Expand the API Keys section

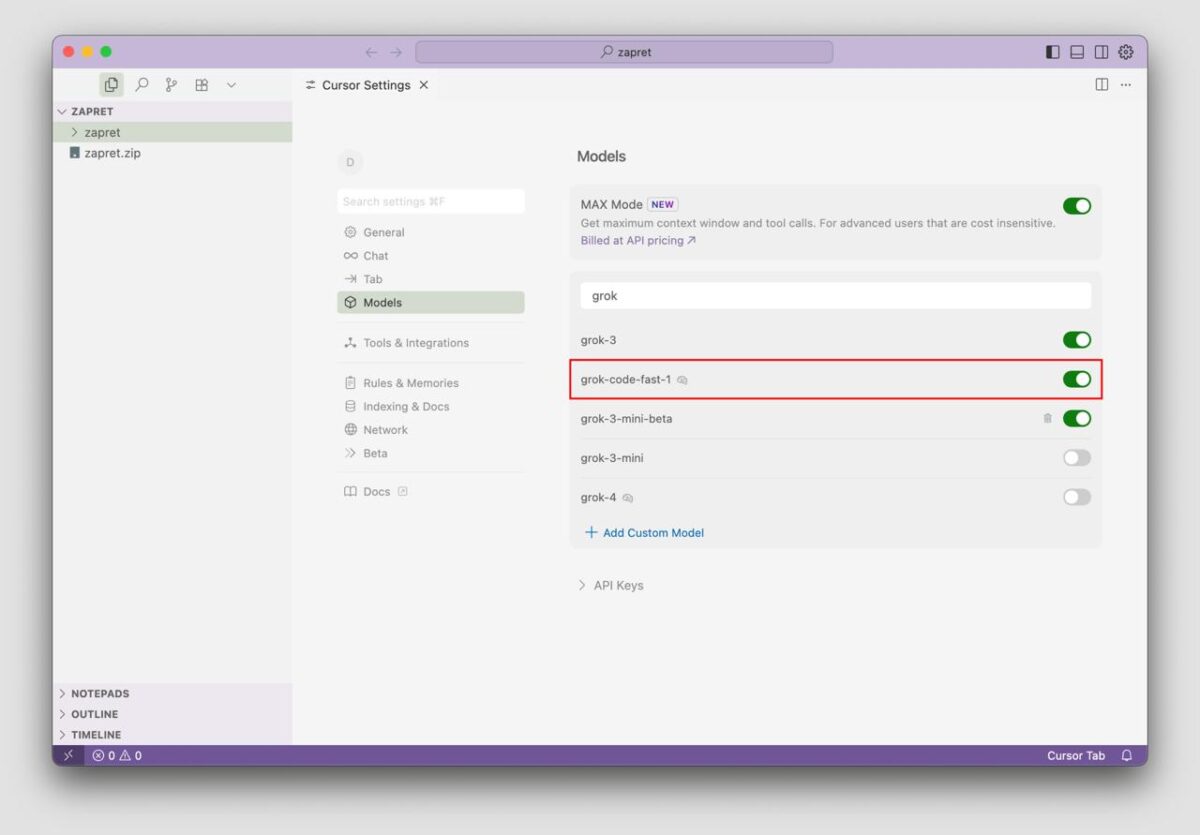[x=611, y=586]
